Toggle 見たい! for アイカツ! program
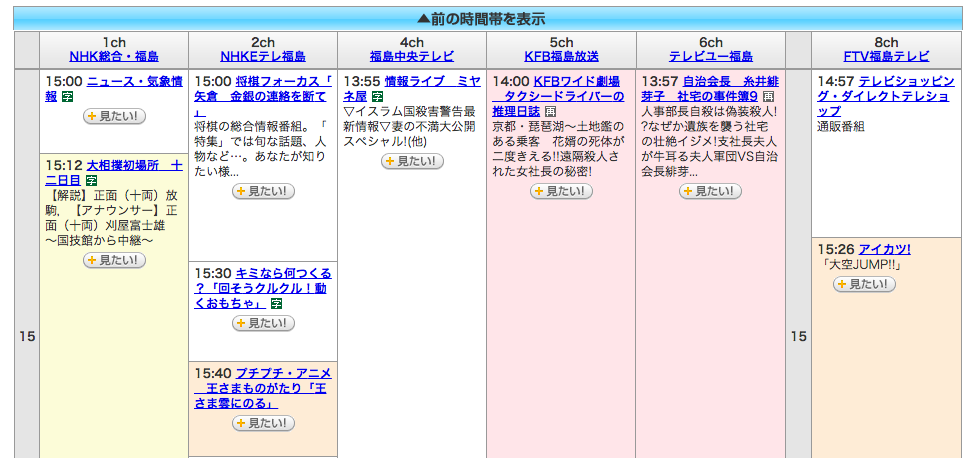 (864, 285)
